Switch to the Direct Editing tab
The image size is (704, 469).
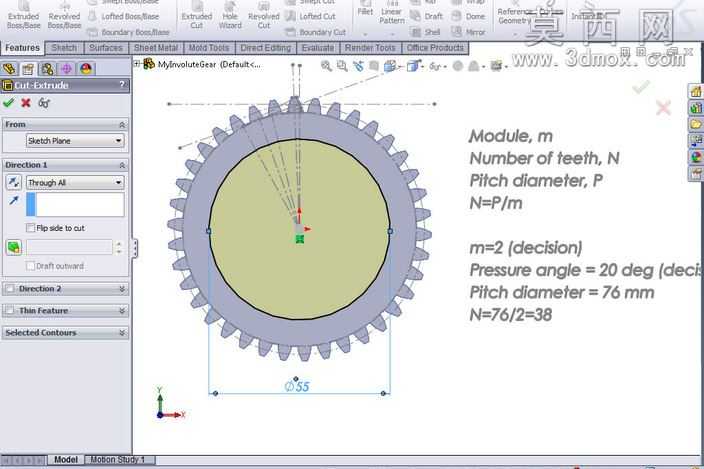[265, 48]
